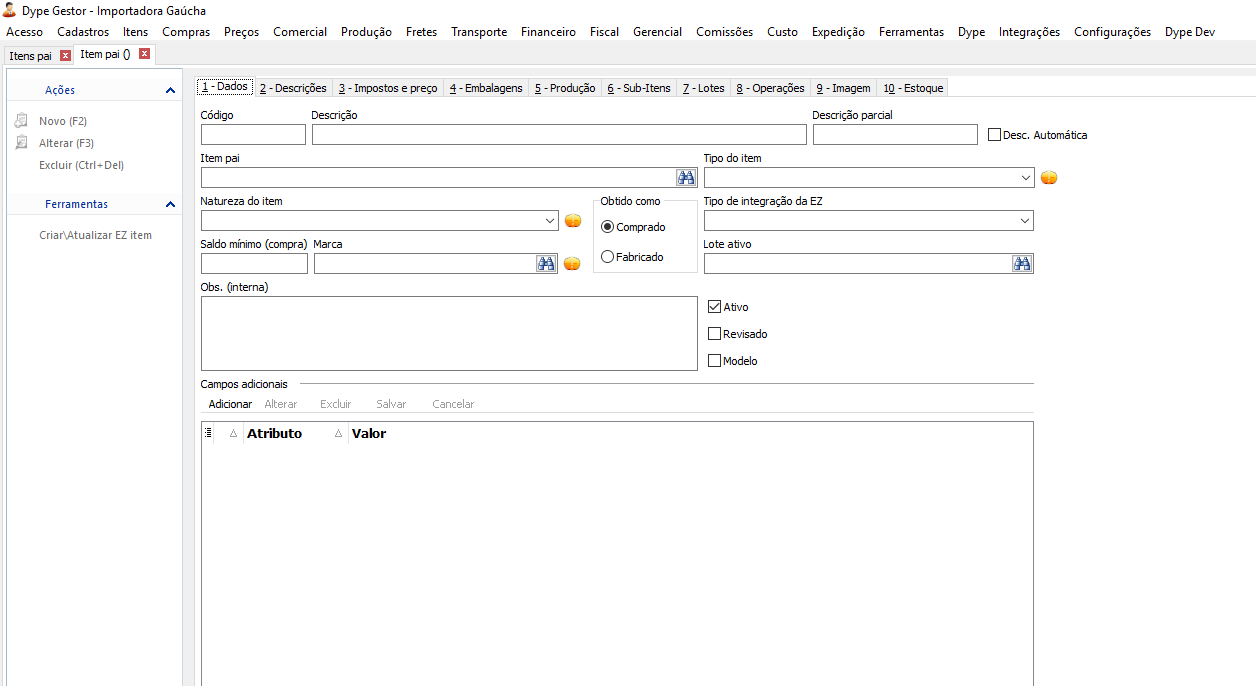Collapse the Ferramentas panel section
The image size is (1256, 686).
point(170,205)
